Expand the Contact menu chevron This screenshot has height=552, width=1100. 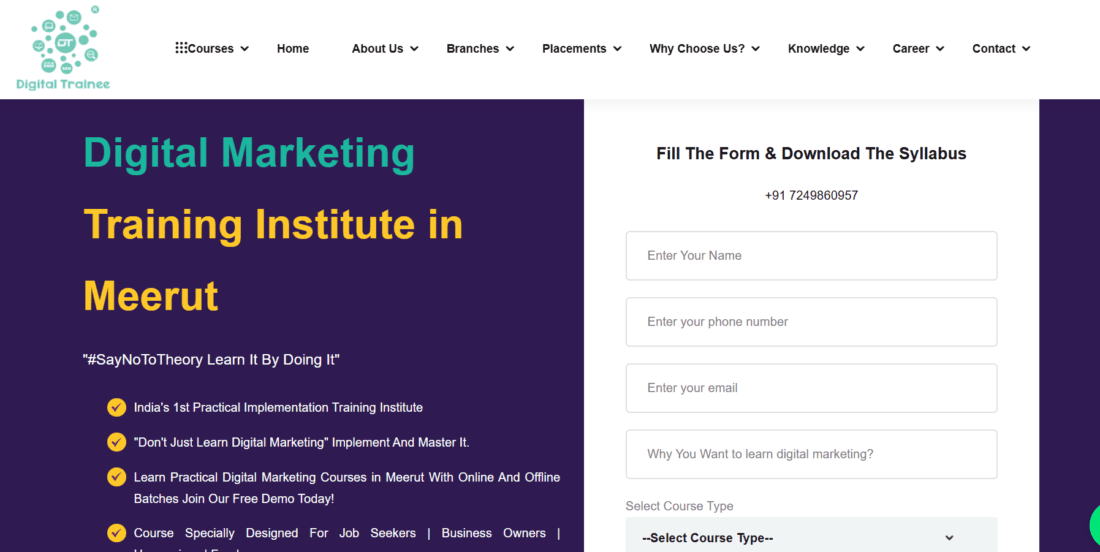[1026, 49]
